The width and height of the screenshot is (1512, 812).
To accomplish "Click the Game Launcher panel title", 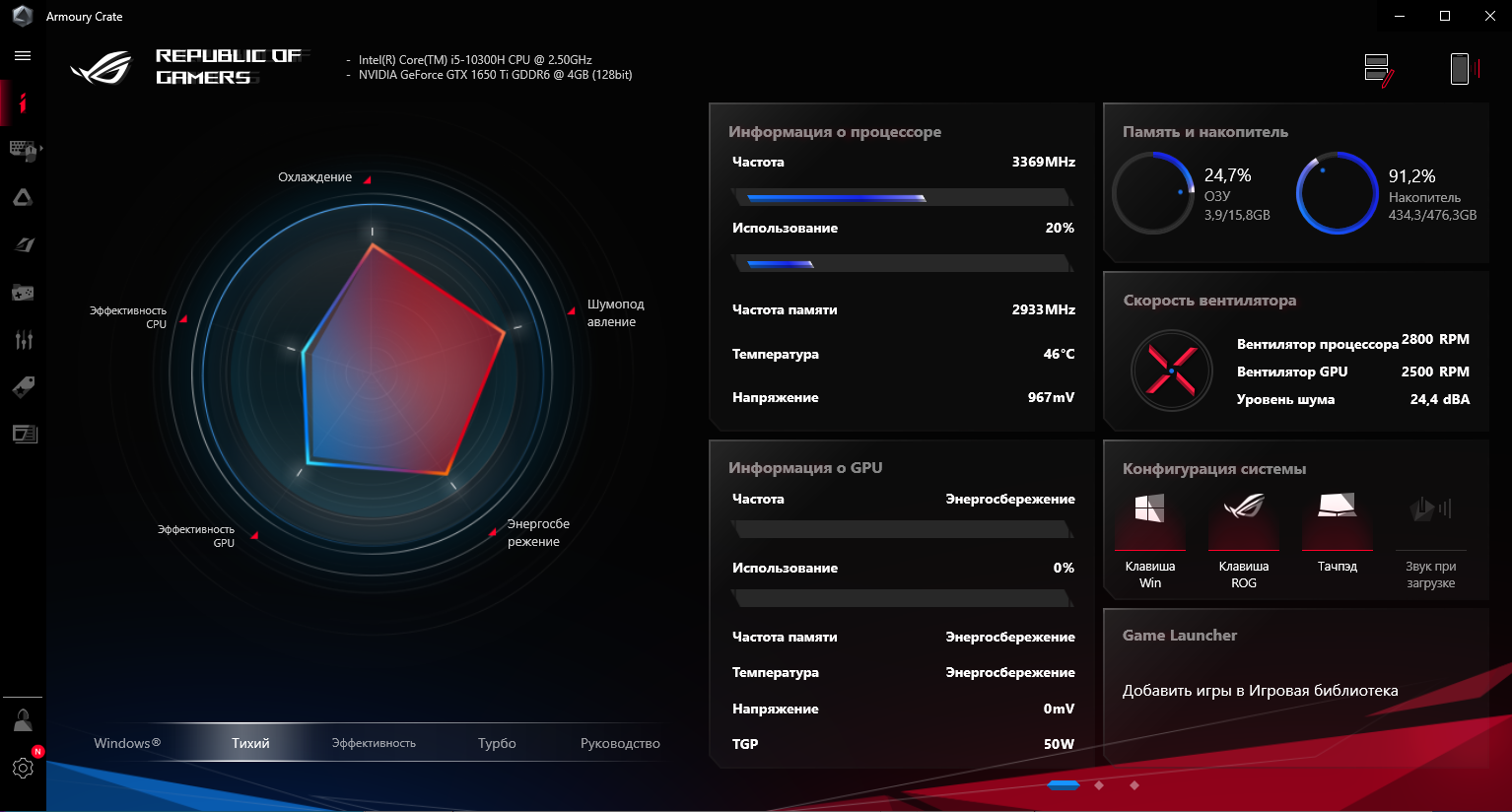I will pos(1180,636).
